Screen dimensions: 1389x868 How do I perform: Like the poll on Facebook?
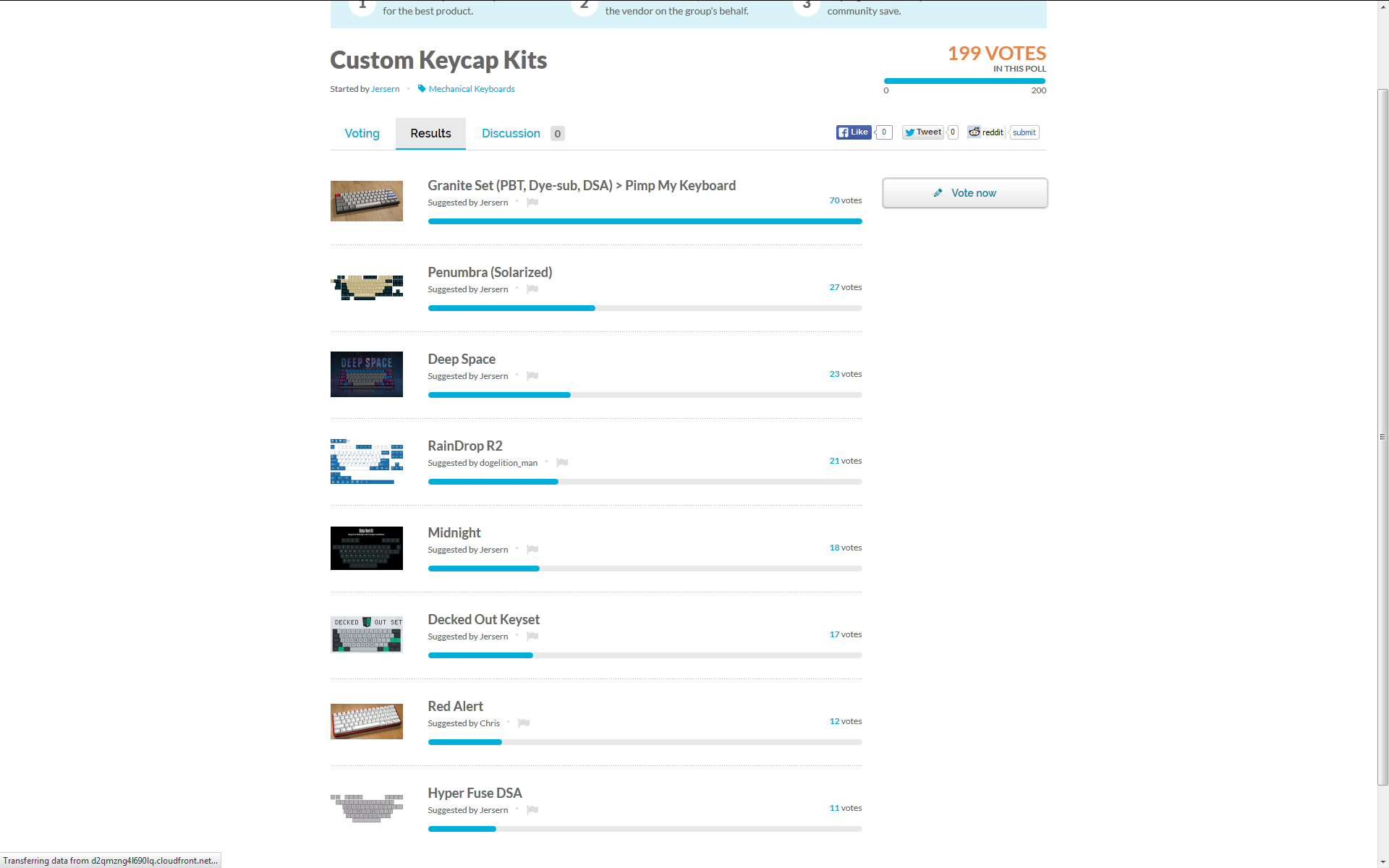tap(854, 132)
